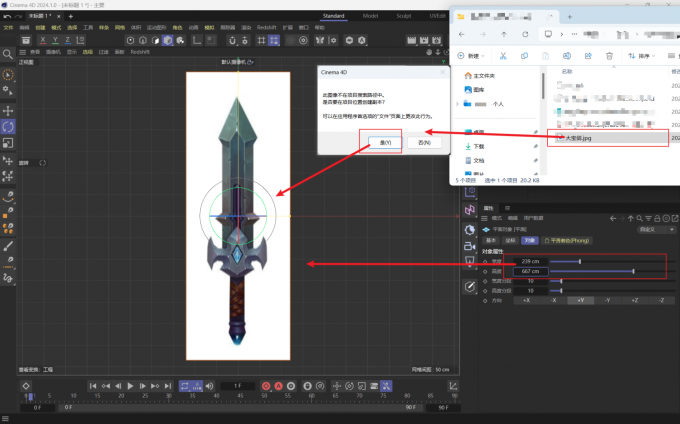Open the Sort (排序) dropdown in Explorer
Image resolution: width=680 pixels, height=424 pixels.
click(x=641, y=56)
